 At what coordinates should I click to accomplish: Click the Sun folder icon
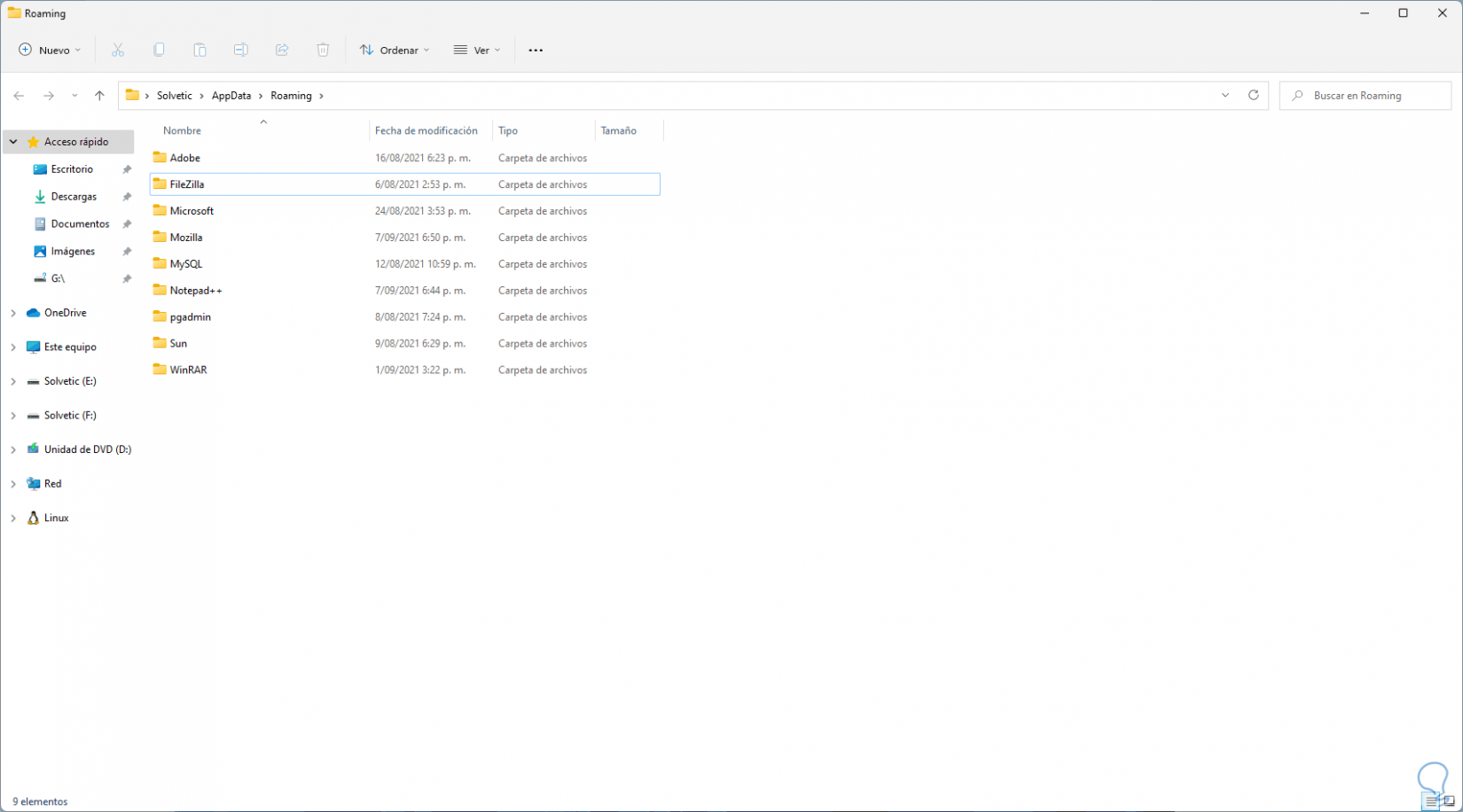click(x=160, y=343)
